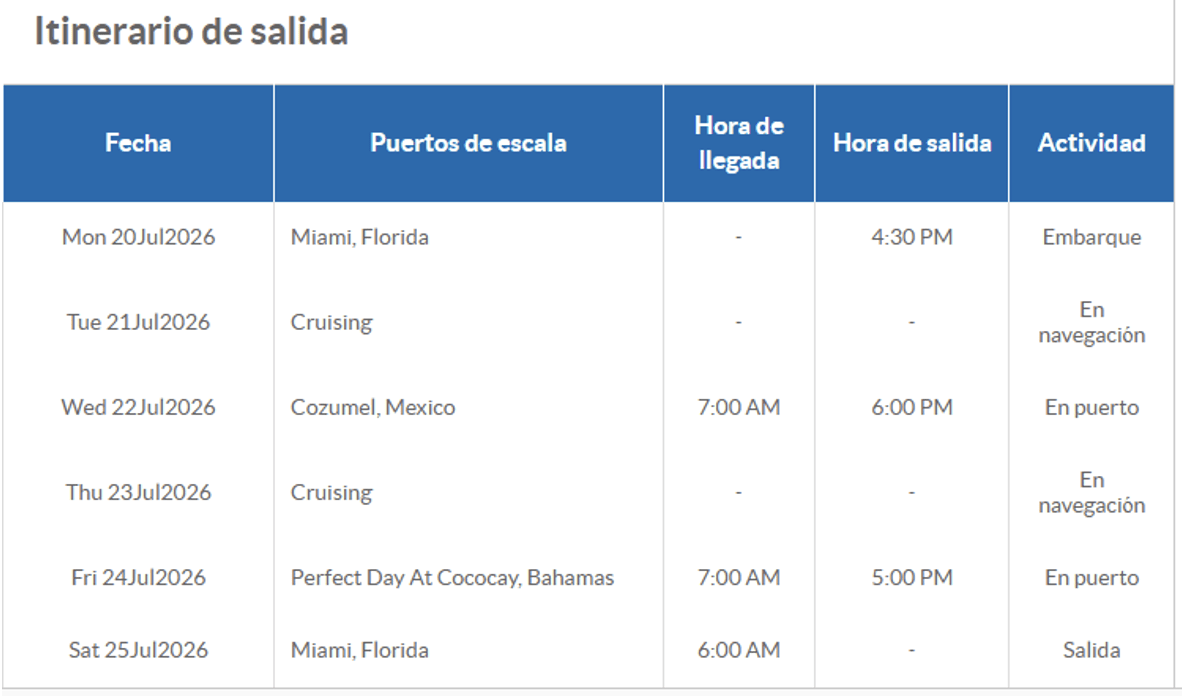This screenshot has height=696, width=1182.
Task: Click the Fecha column header
Action: (138, 143)
